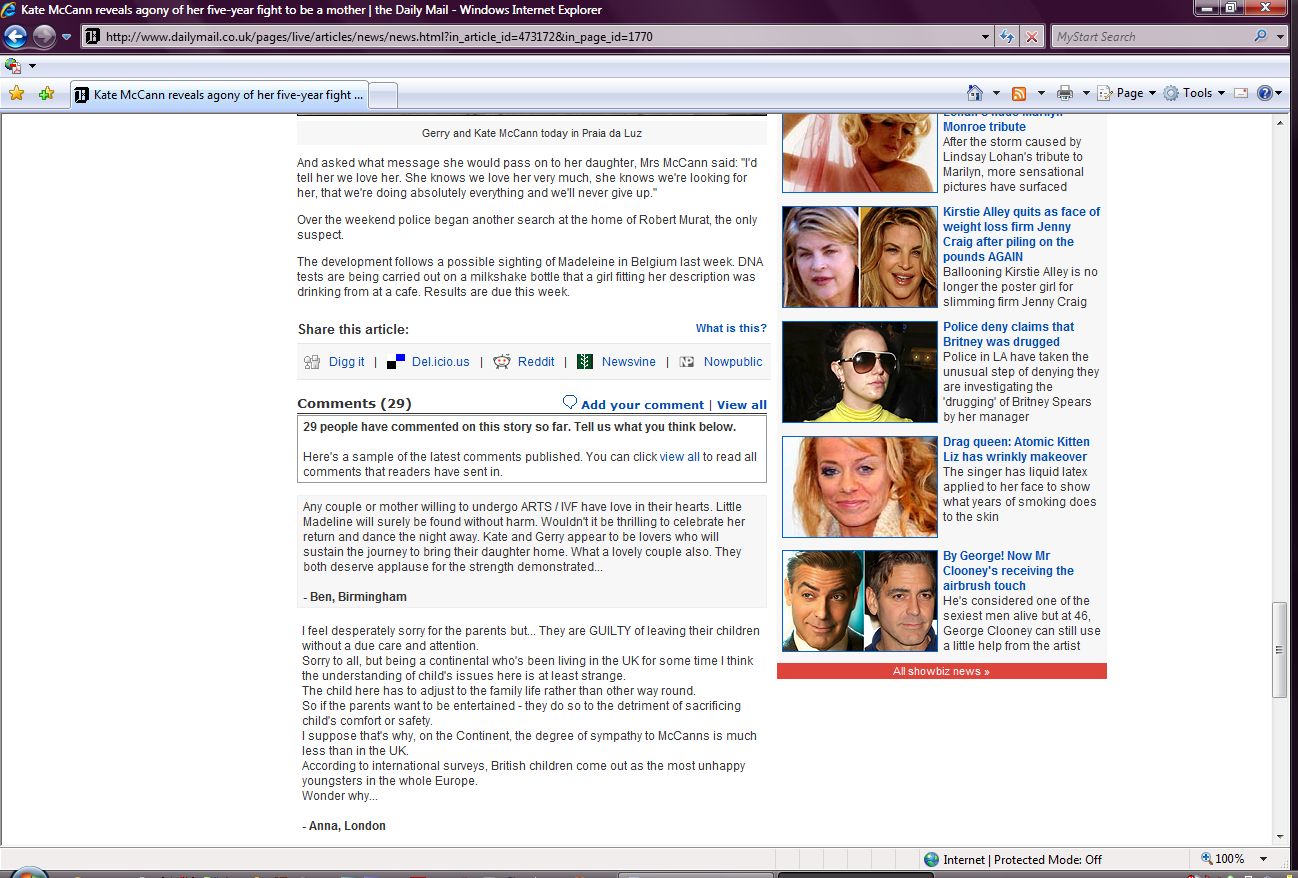Click the George Clooney story thumbnail
Viewport: 1298px width, 878px height.
point(859,601)
